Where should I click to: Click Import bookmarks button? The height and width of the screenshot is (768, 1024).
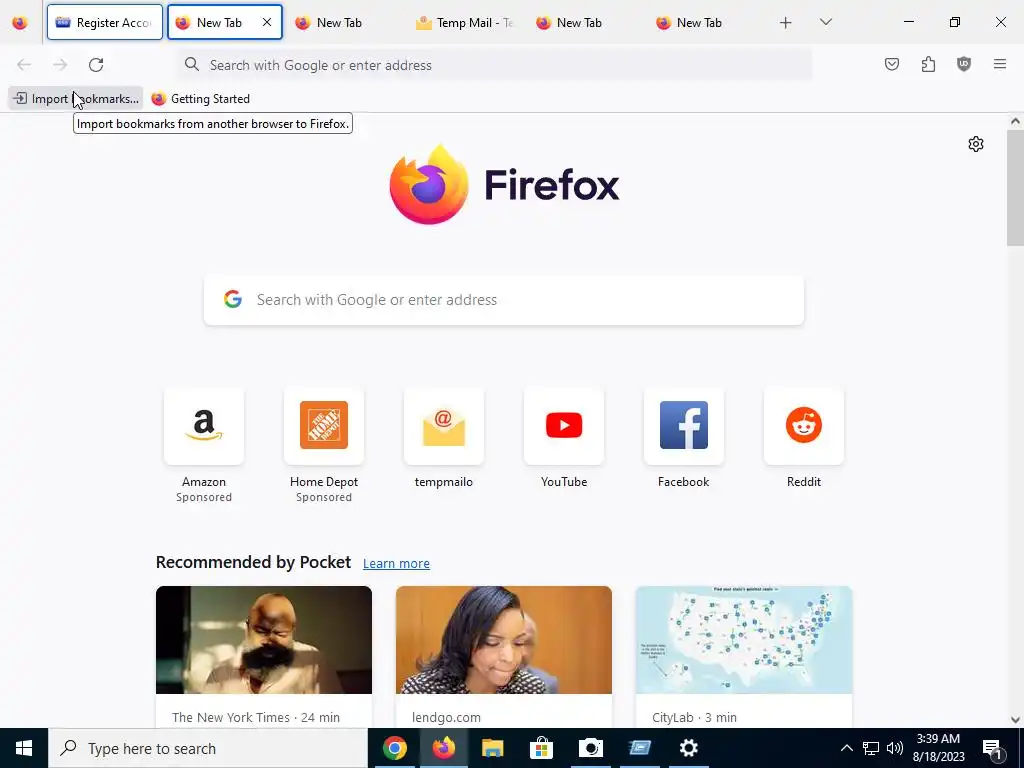pyautogui.click(x=76, y=99)
